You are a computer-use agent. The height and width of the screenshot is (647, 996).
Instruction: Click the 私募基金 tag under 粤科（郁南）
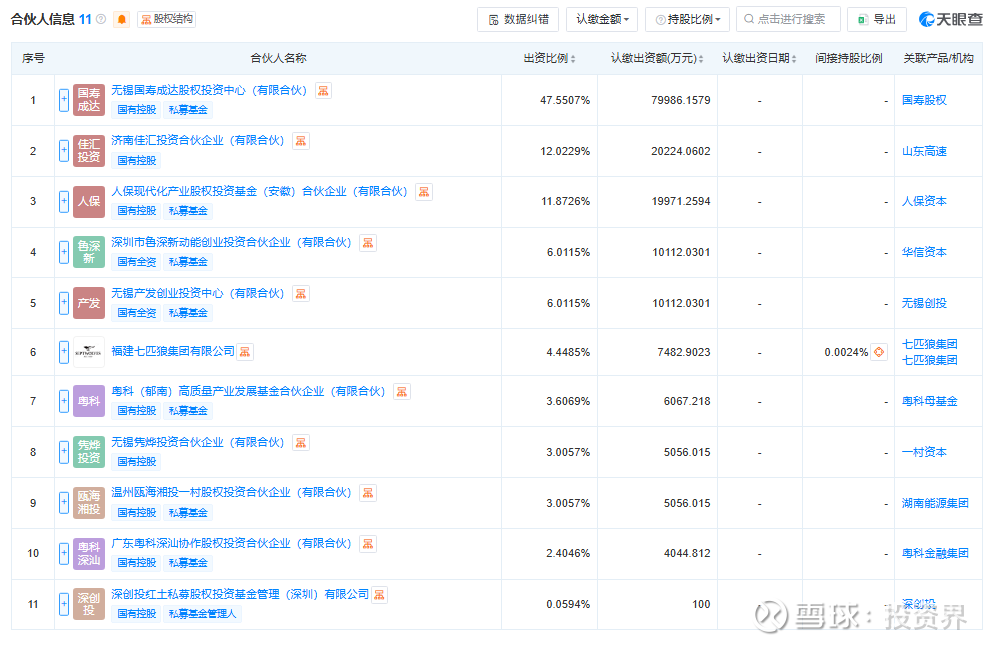pyautogui.click(x=188, y=411)
